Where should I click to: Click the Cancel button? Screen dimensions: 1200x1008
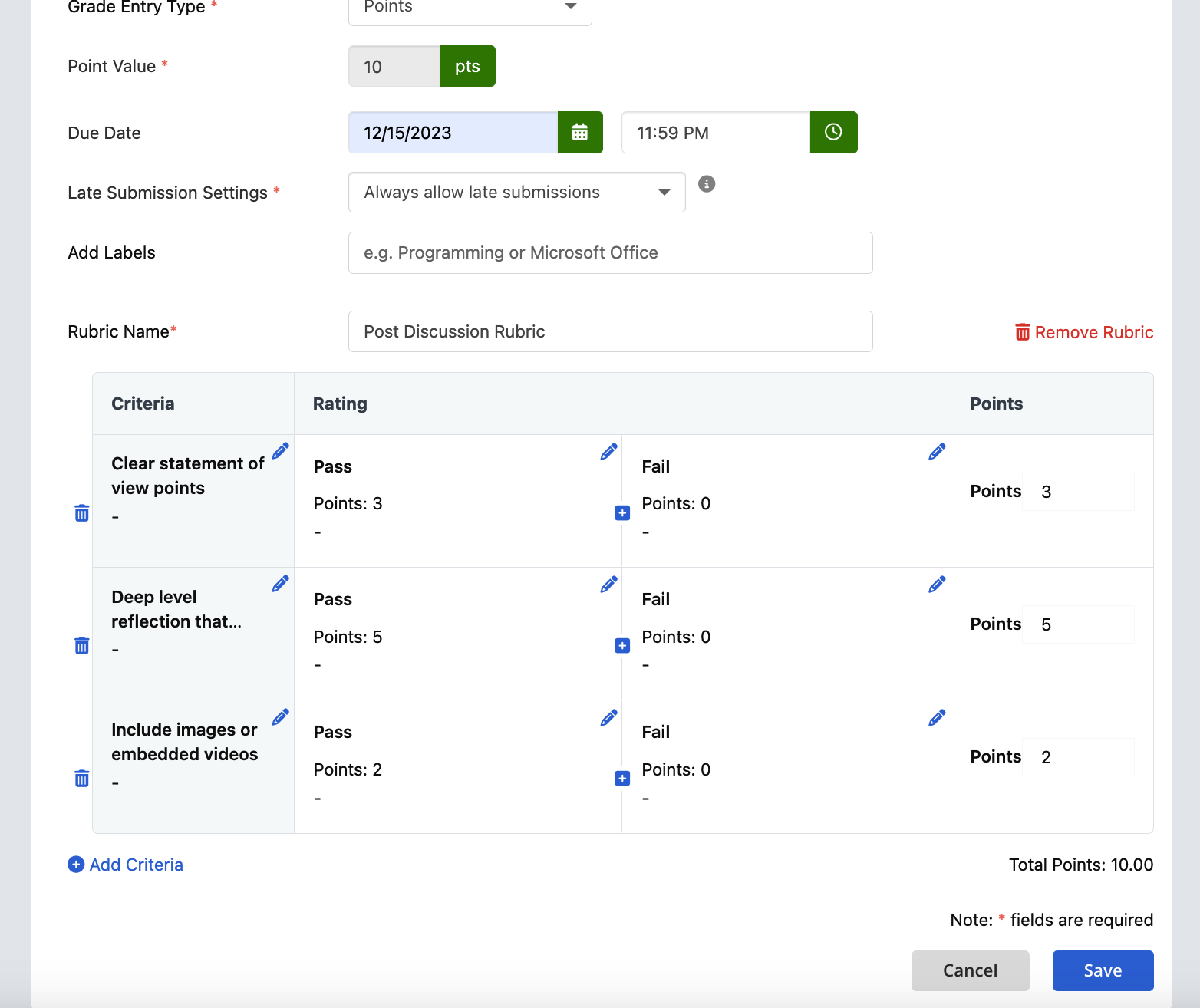971,970
